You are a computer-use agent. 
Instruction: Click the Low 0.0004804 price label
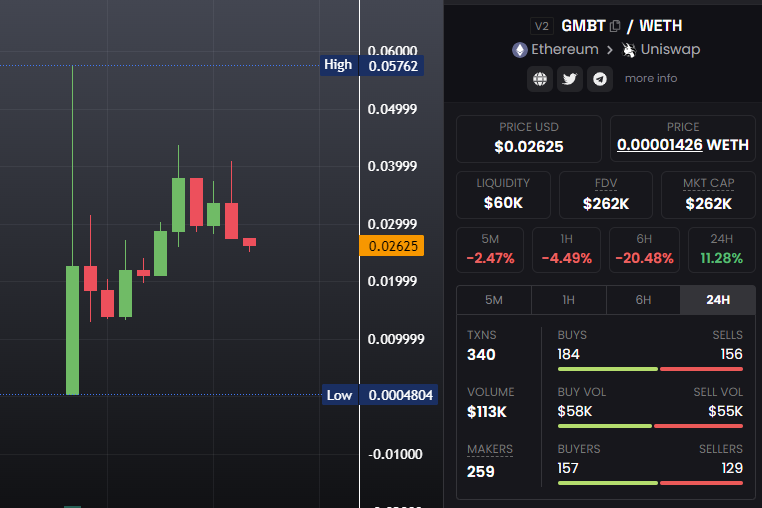(x=380, y=395)
